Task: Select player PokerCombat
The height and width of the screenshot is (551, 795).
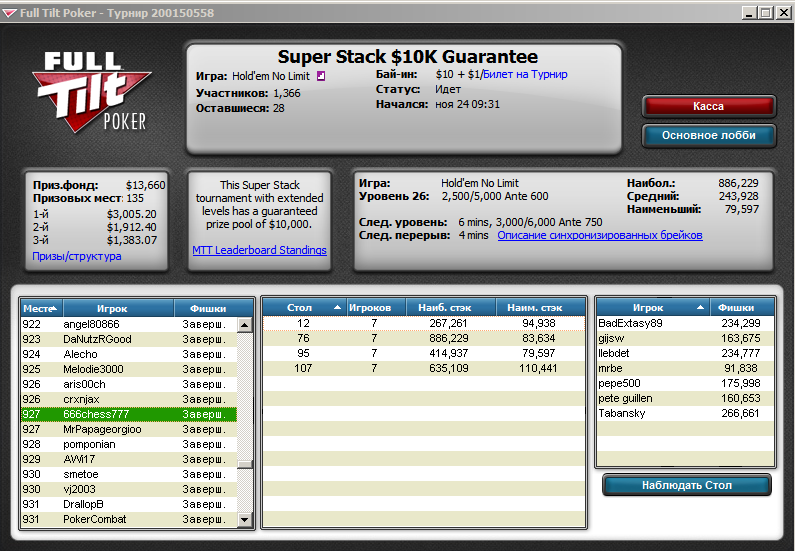Action: (x=129, y=519)
